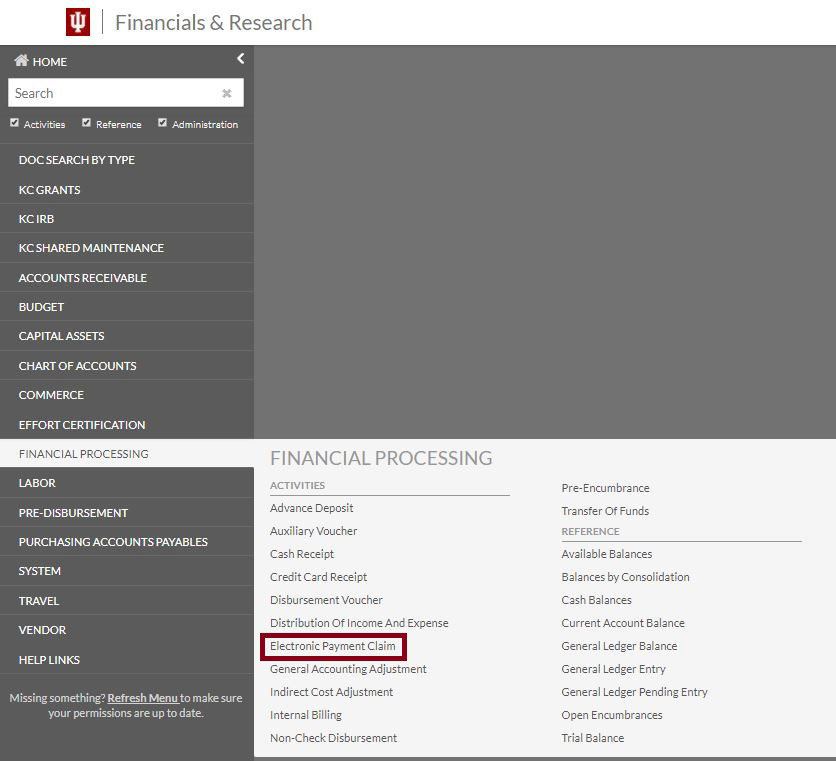
Task: Expand the KC Grants menu section
Action: (x=50, y=189)
